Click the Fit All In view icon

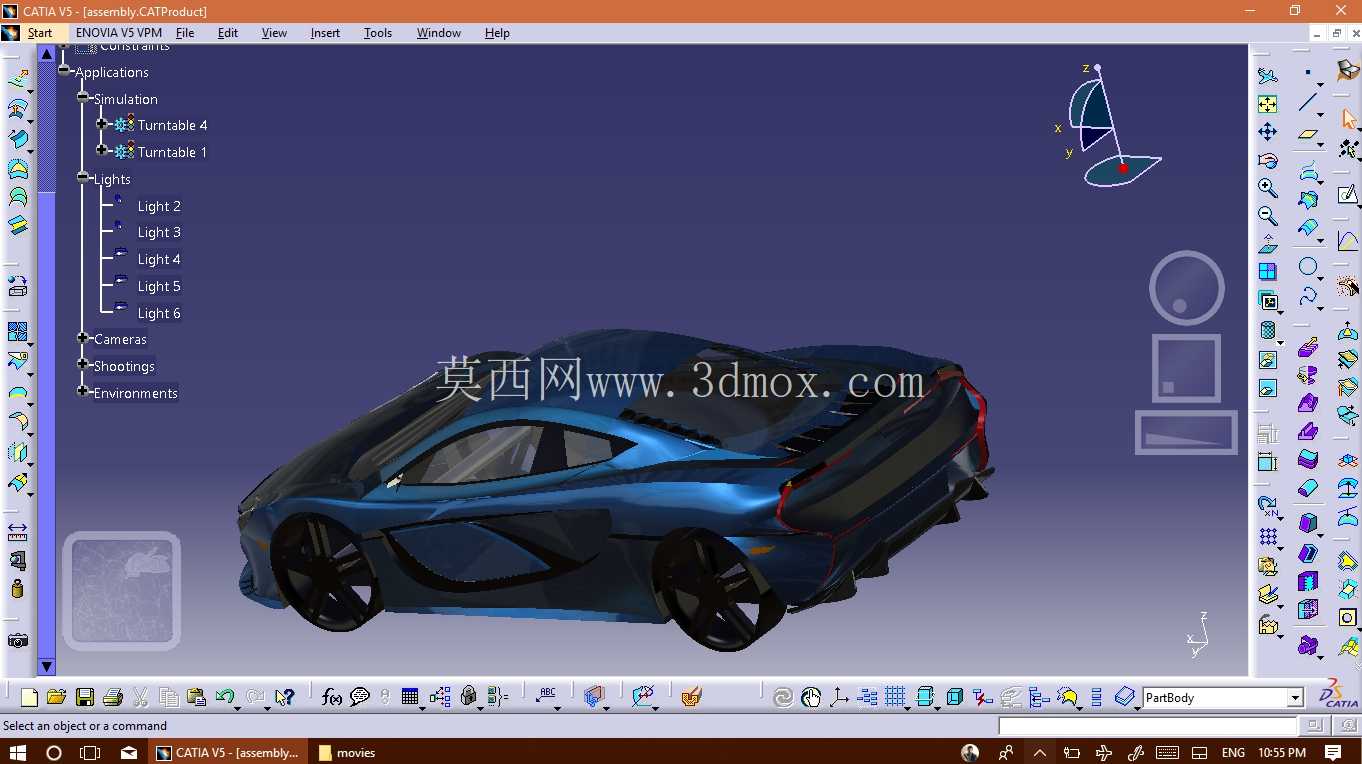[1267, 105]
